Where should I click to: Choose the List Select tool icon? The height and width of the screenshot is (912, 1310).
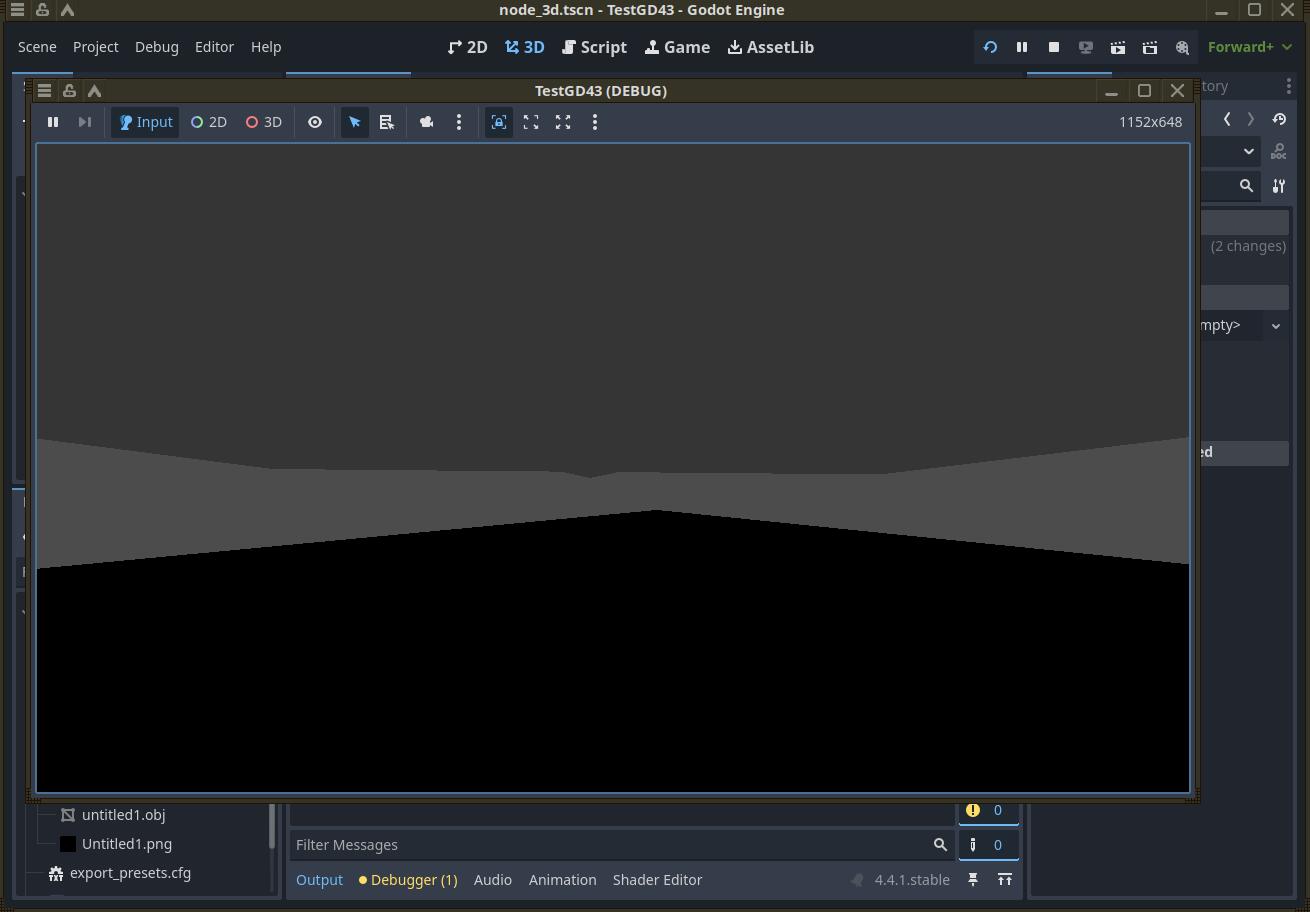(x=387, y=122)
